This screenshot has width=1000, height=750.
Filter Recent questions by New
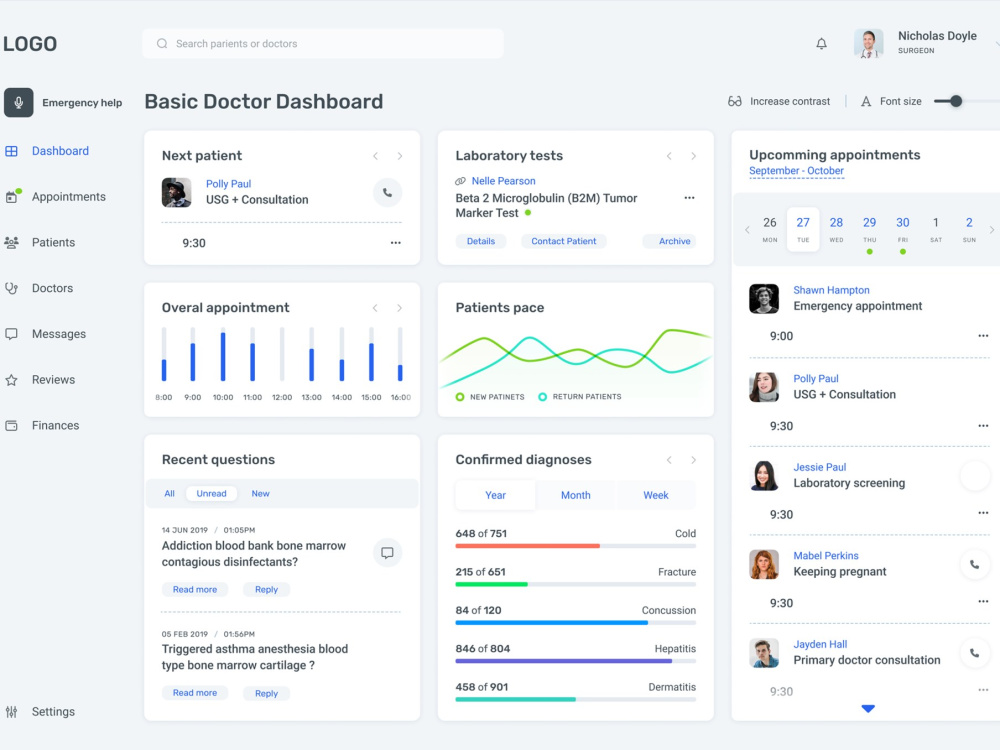(260, 494)
